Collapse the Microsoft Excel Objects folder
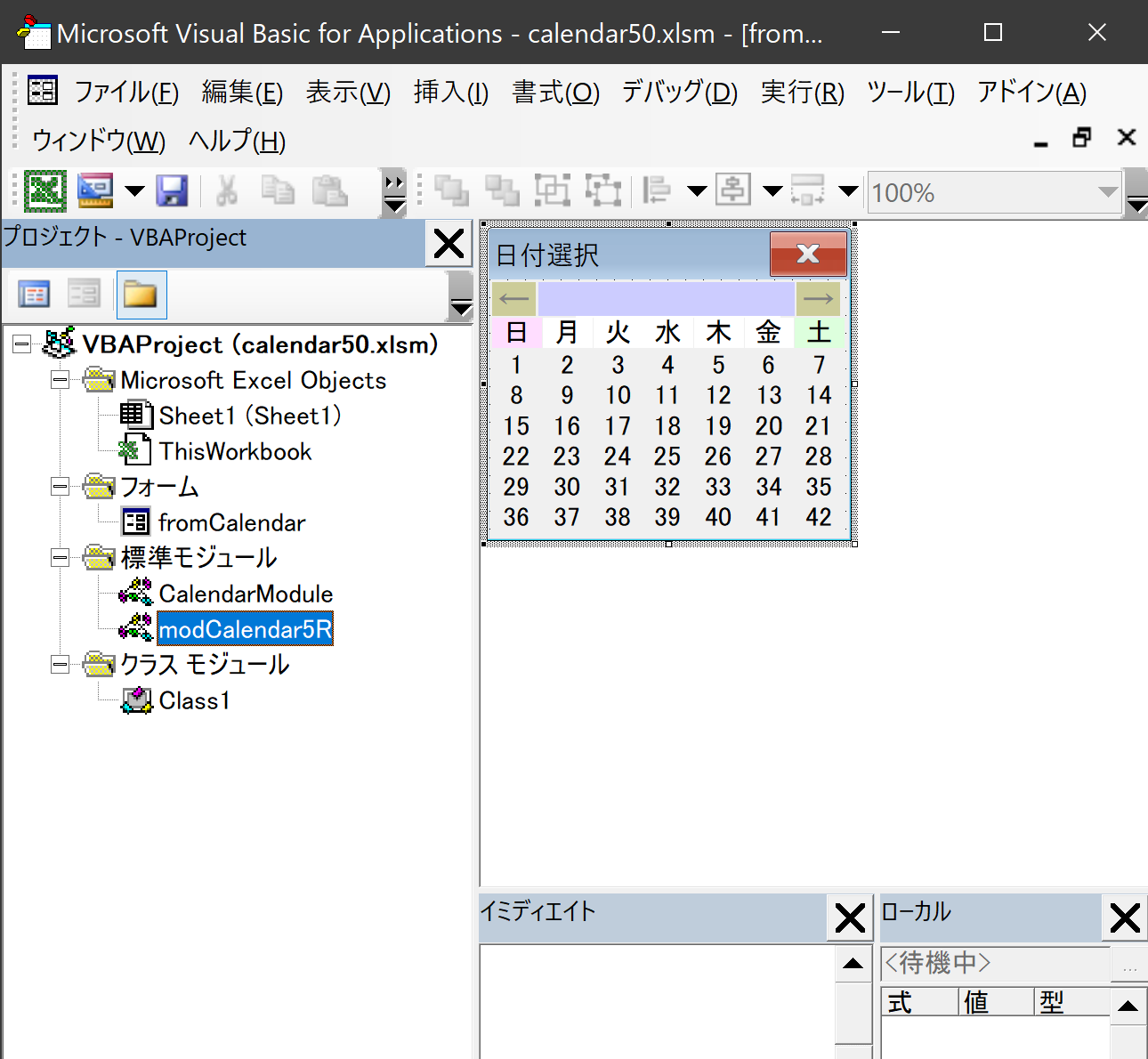Image resolution: width=1148 pixels, height=1059 pixels. click(x=60, y=379)
